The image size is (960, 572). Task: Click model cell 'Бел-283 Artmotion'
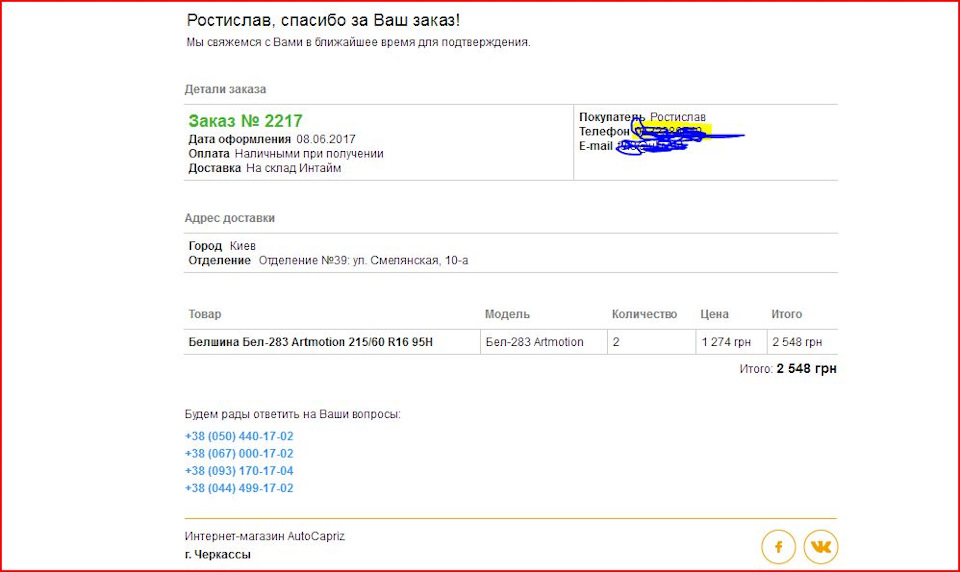(534, 342)
